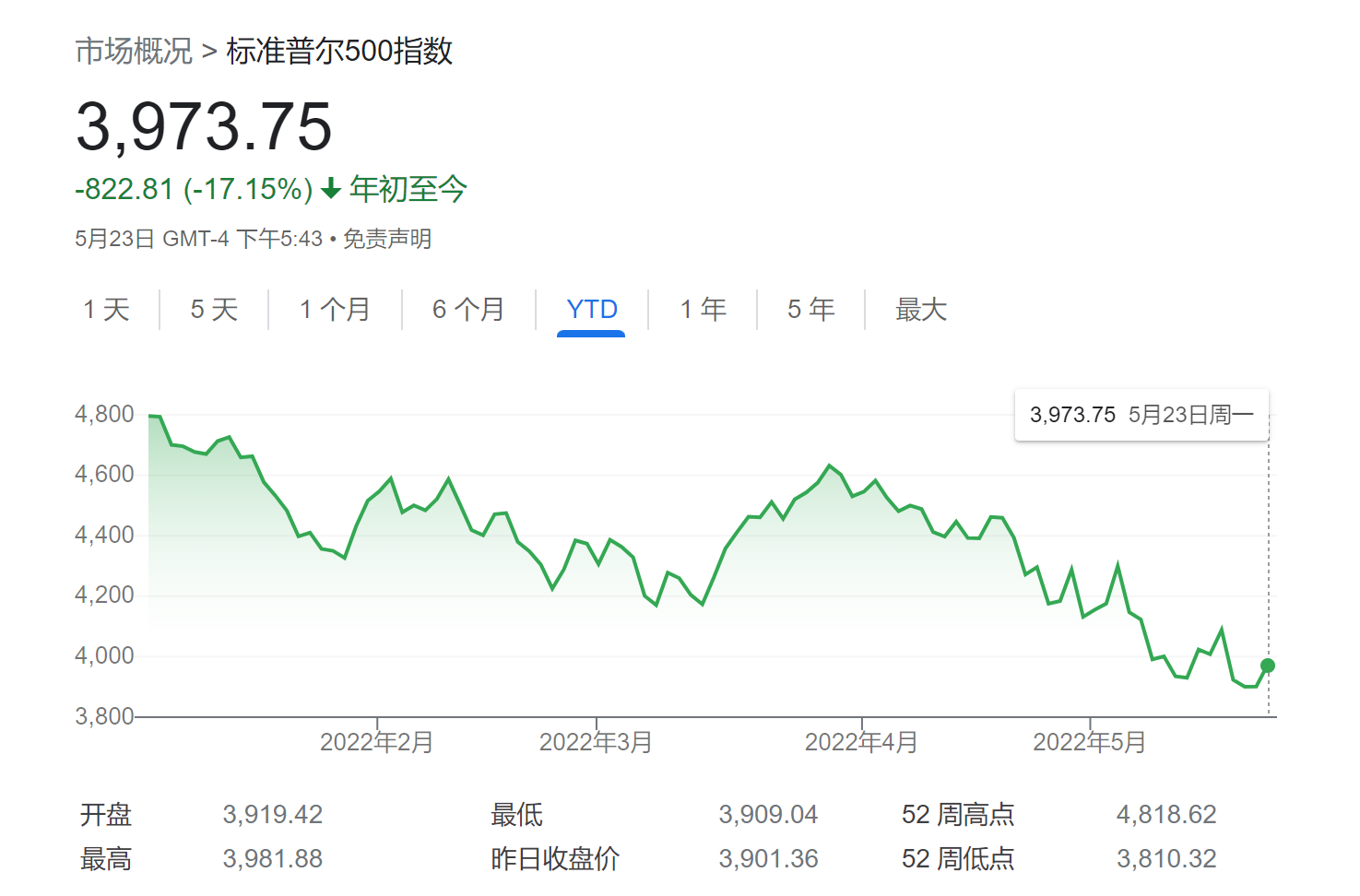Open the 1个月 chart view
1360x896 pixels.
pyautogui.click(x=335, y=310)
